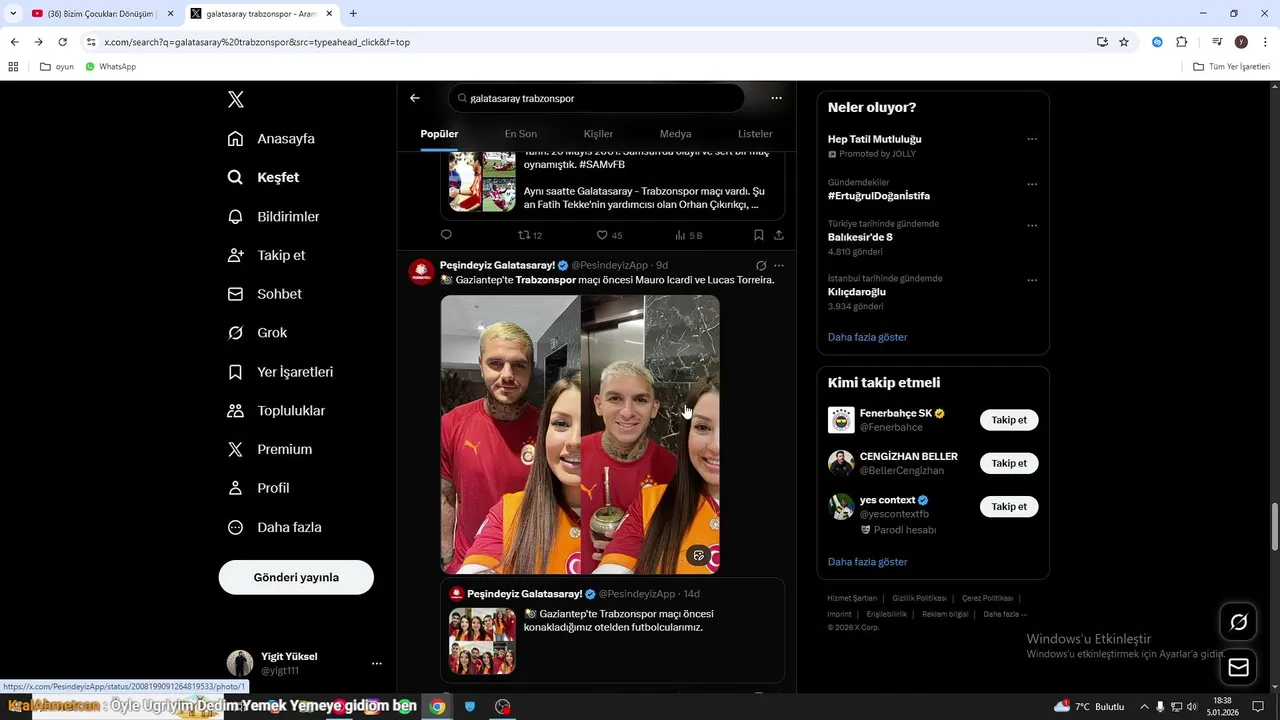
Task: Click Grok explain icon on Peşindeyiz post
Action: [x=761, y=266]
